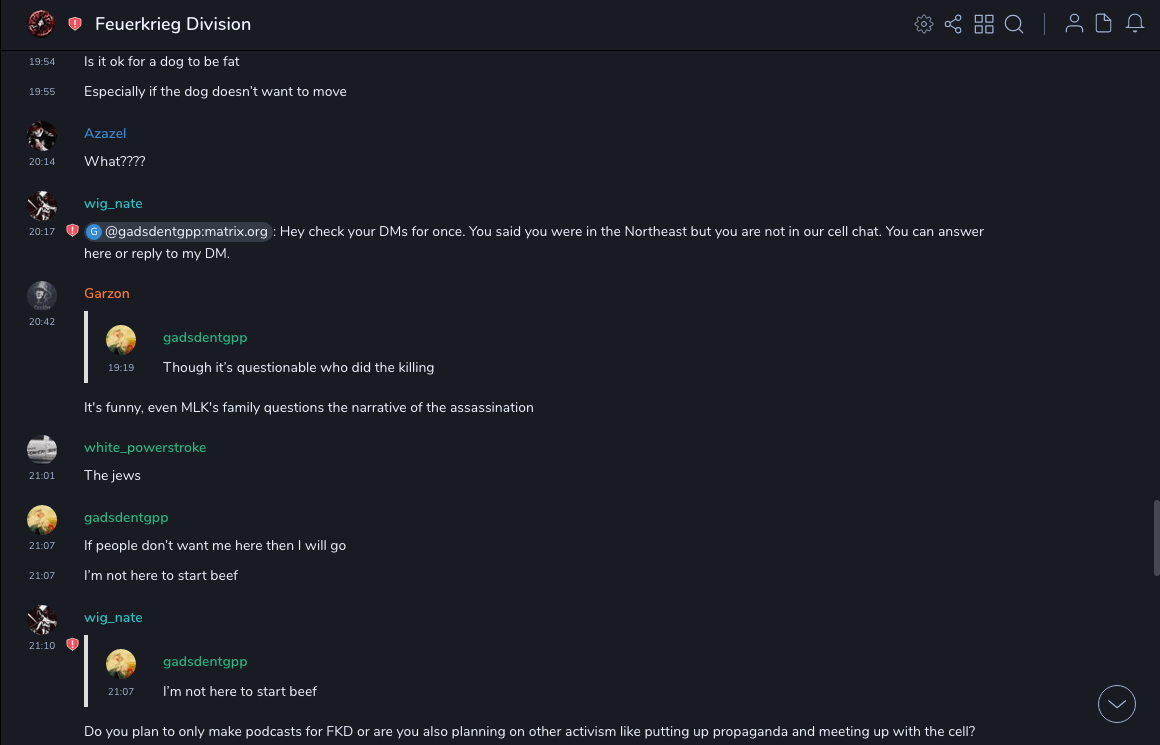Click the share room icon
Image resolution: width=1160 pixels, height=745 pixels.
(x=953, y=24)
